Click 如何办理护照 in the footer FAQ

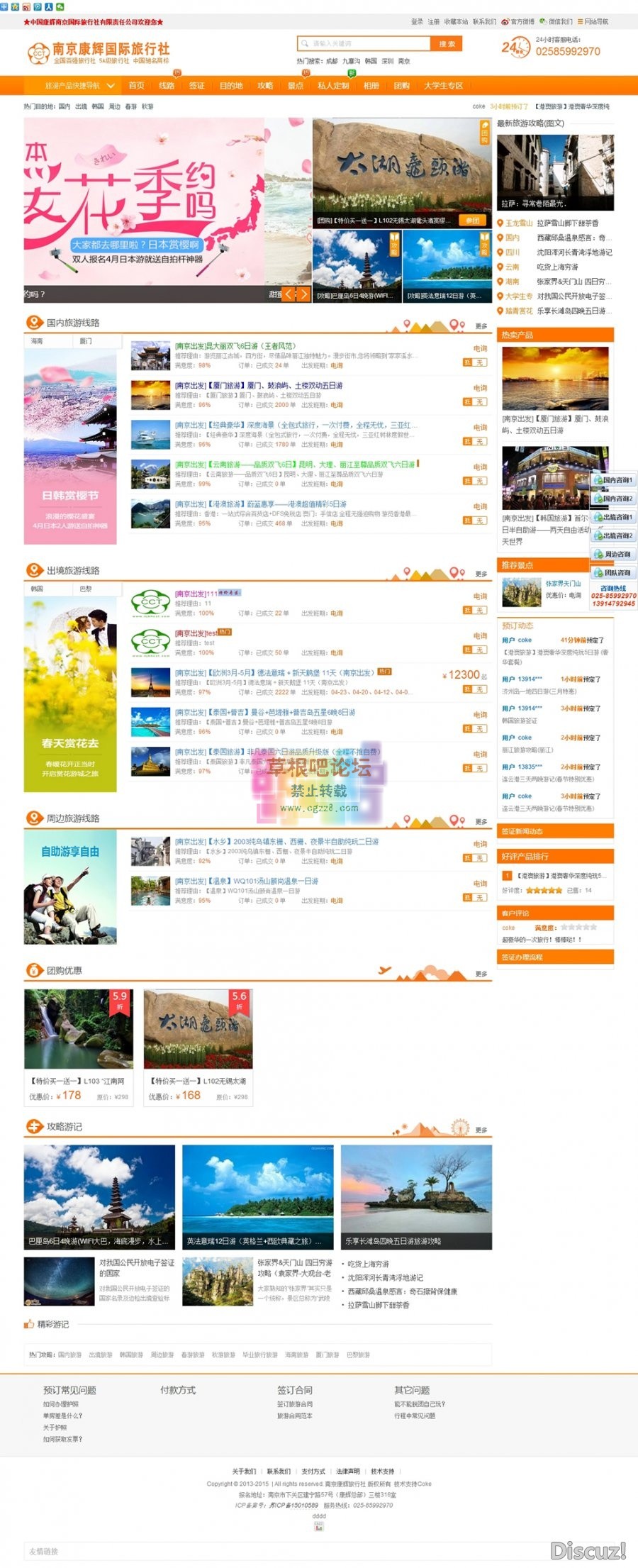point(61,1404)
